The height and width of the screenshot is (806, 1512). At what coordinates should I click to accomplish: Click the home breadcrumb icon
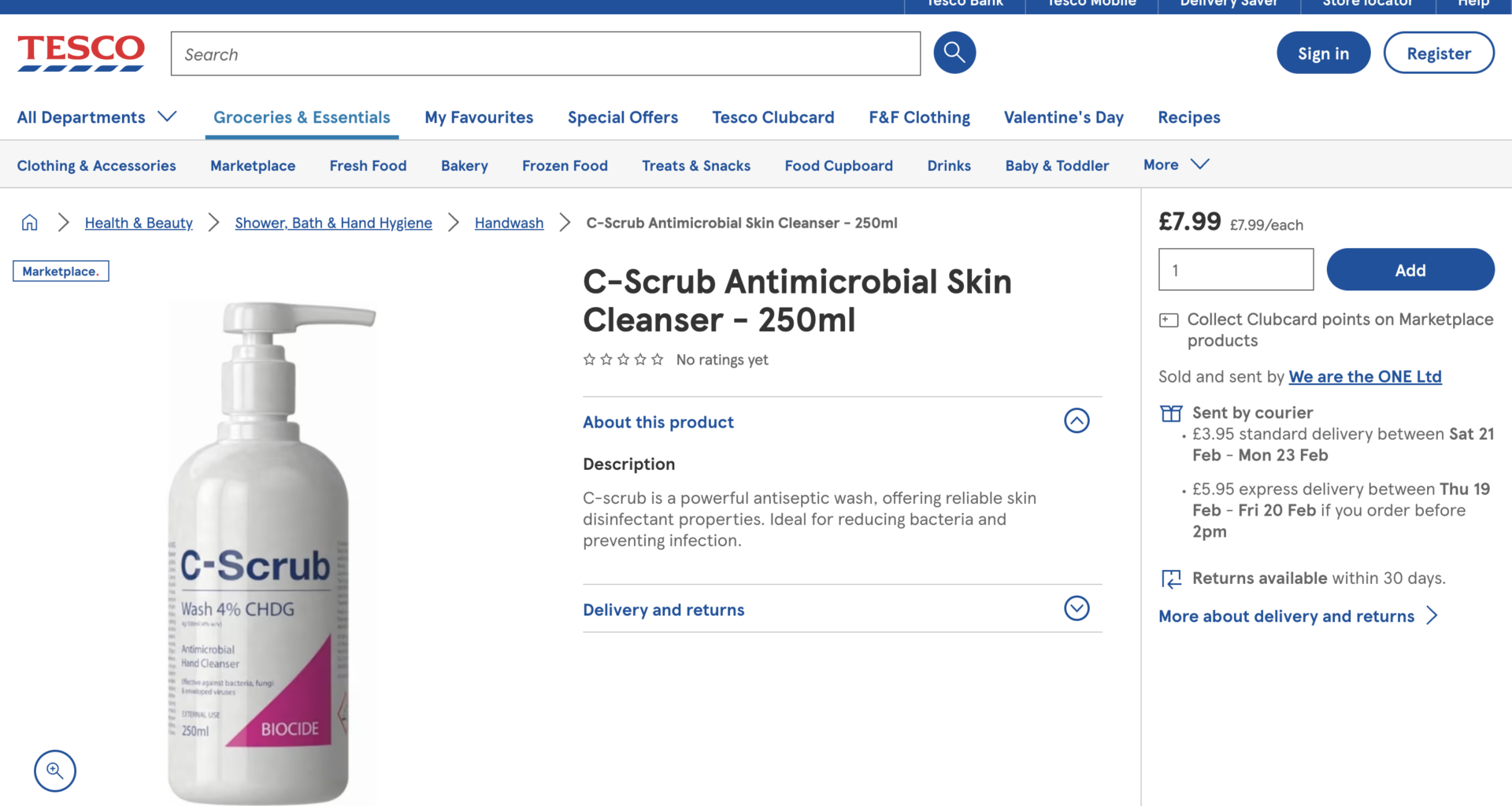pos(29,223)
